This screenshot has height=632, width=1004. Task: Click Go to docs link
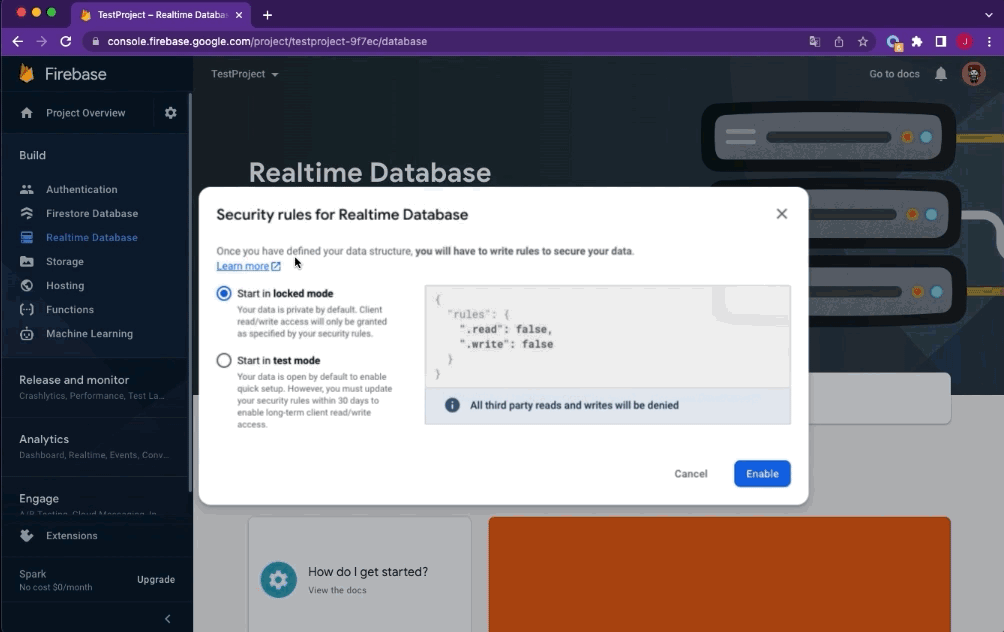(895, 74)
